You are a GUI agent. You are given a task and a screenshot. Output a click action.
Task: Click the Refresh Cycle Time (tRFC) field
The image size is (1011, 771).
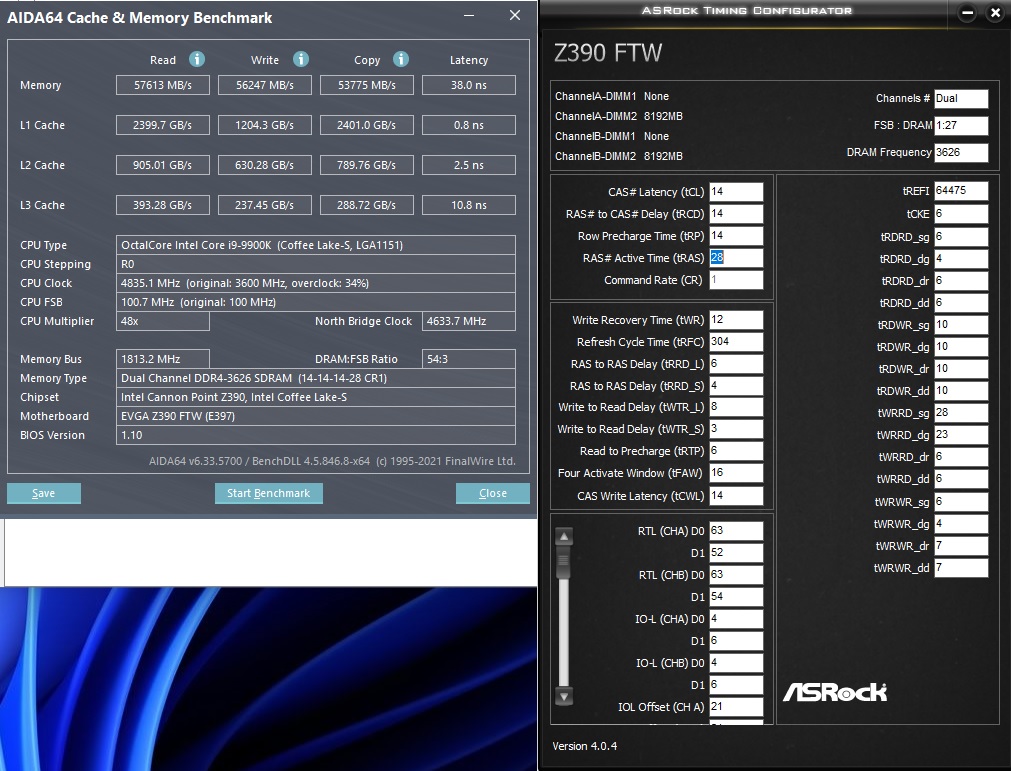click(736, 342)
